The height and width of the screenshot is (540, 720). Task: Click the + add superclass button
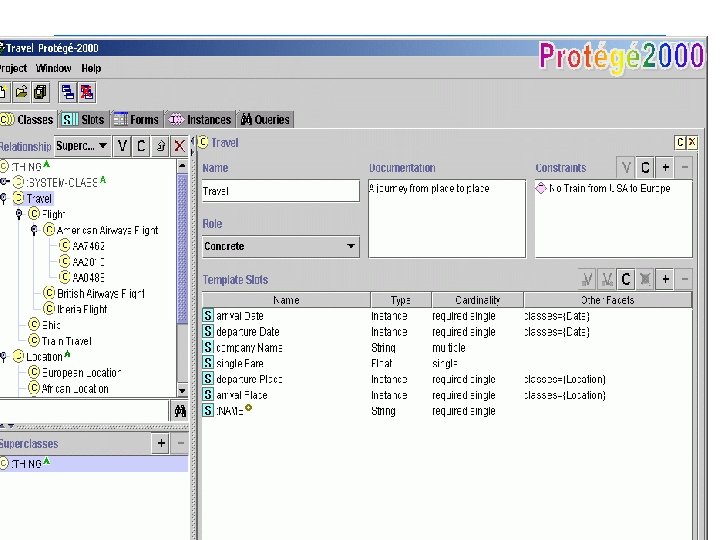161,443
